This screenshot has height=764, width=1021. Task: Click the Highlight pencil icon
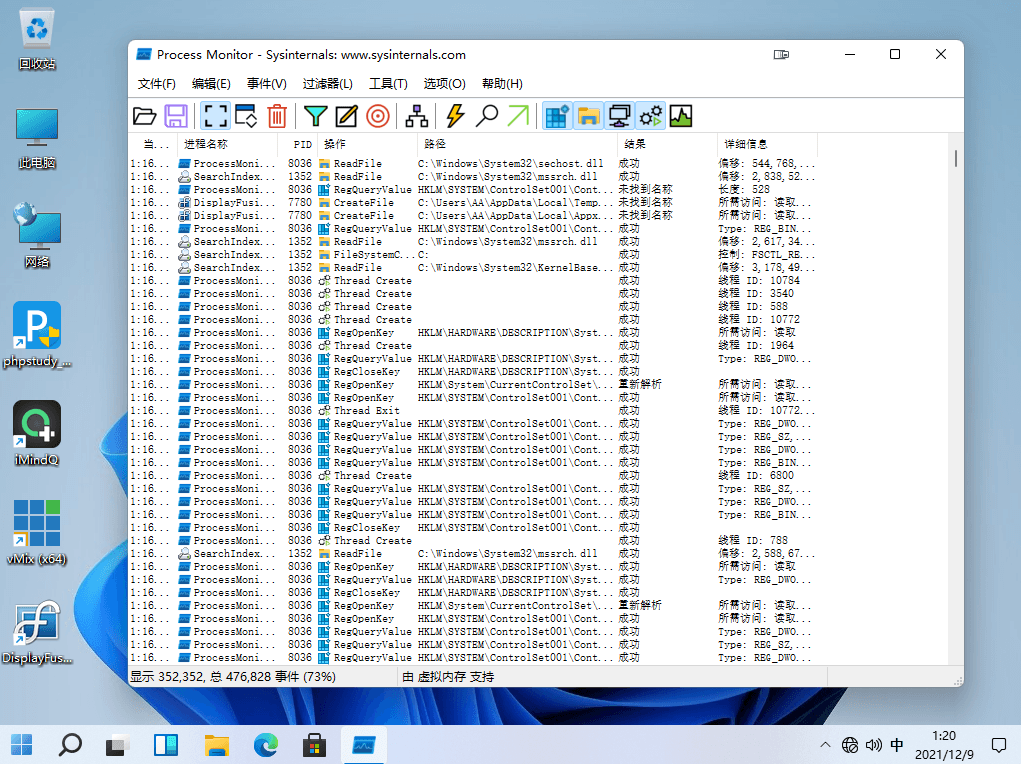[x=346, y=117]
